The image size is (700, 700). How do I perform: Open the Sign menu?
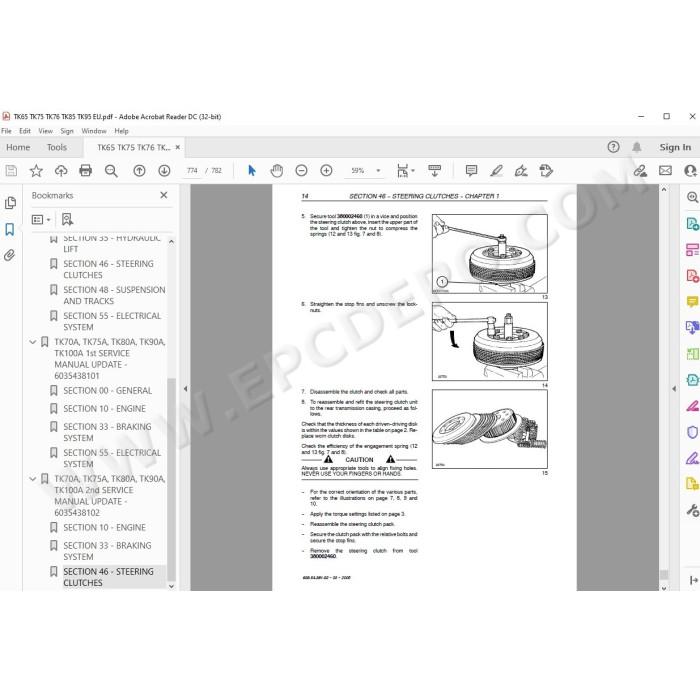[x=67, y=131]
